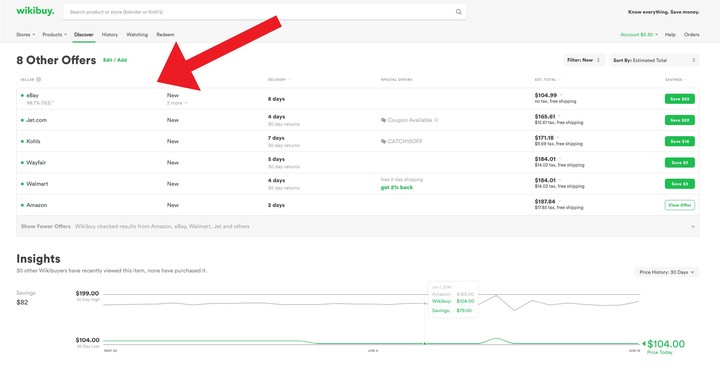Click the eBay seller name
Image resolution: width=720 pixels, height=371 pixels.
coord(33,96)
